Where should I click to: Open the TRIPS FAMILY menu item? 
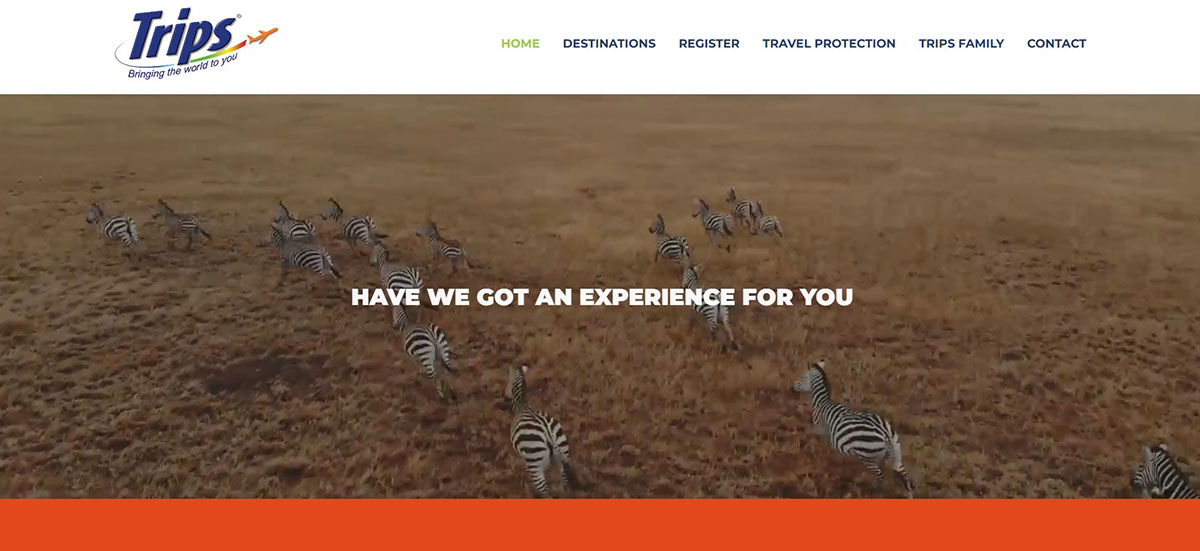[x=961, y=43]
